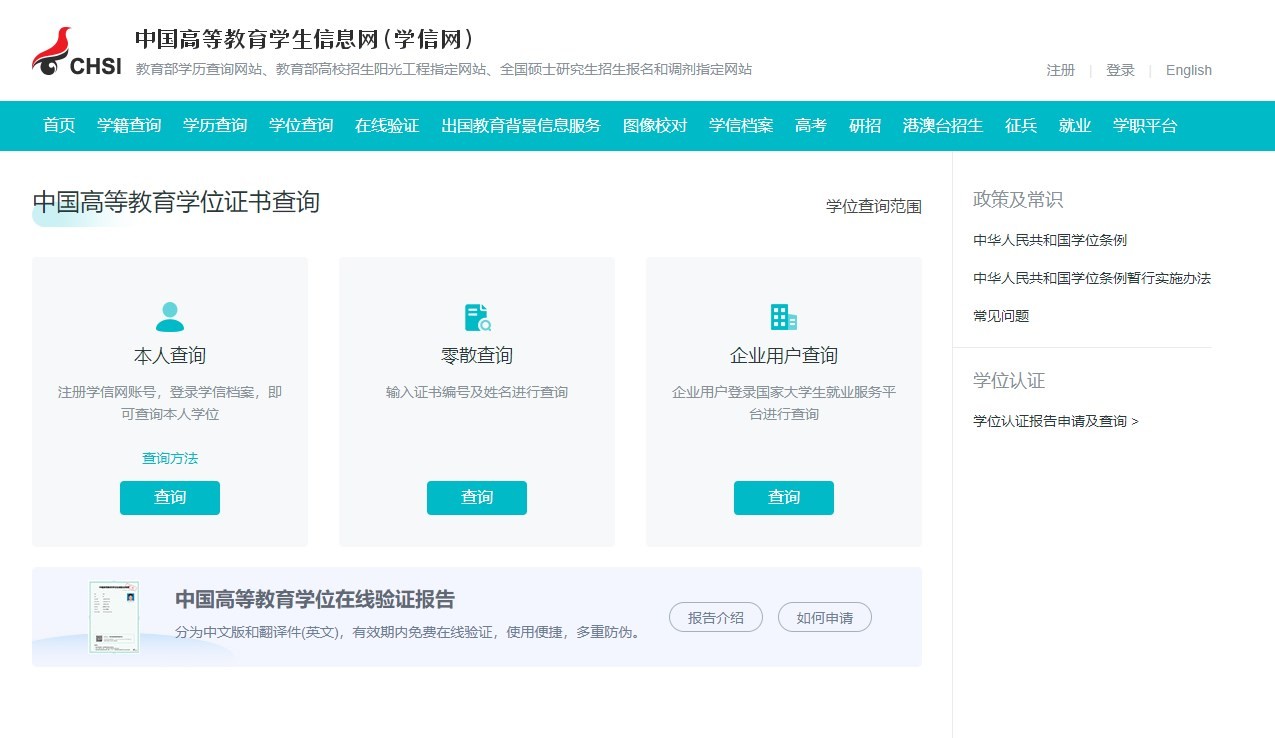Open 高考 navigation item
Screen dimensions: 1275x738
tap(811, 126)
